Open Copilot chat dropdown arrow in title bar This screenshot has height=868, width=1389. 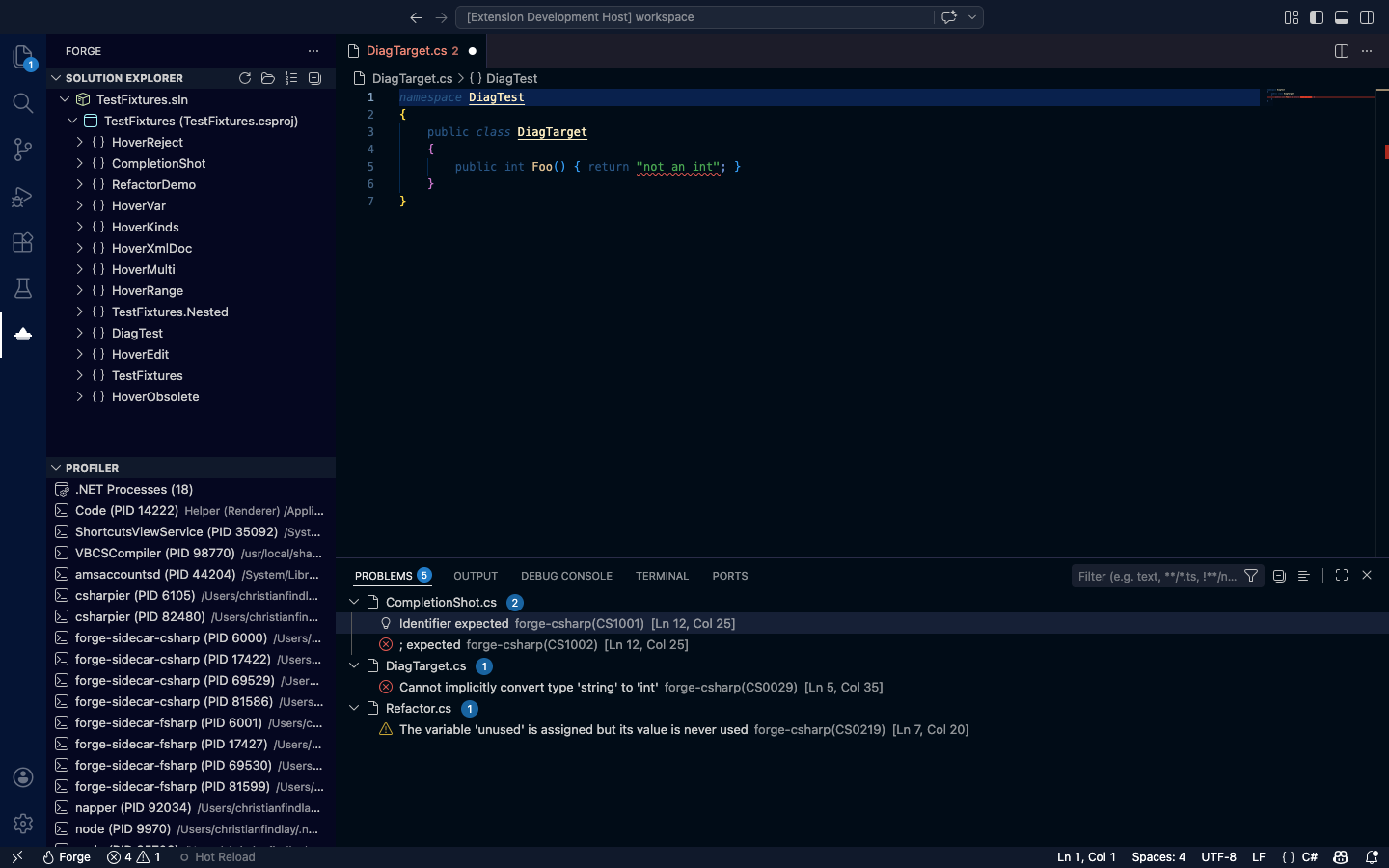click(x=972, y=17)
